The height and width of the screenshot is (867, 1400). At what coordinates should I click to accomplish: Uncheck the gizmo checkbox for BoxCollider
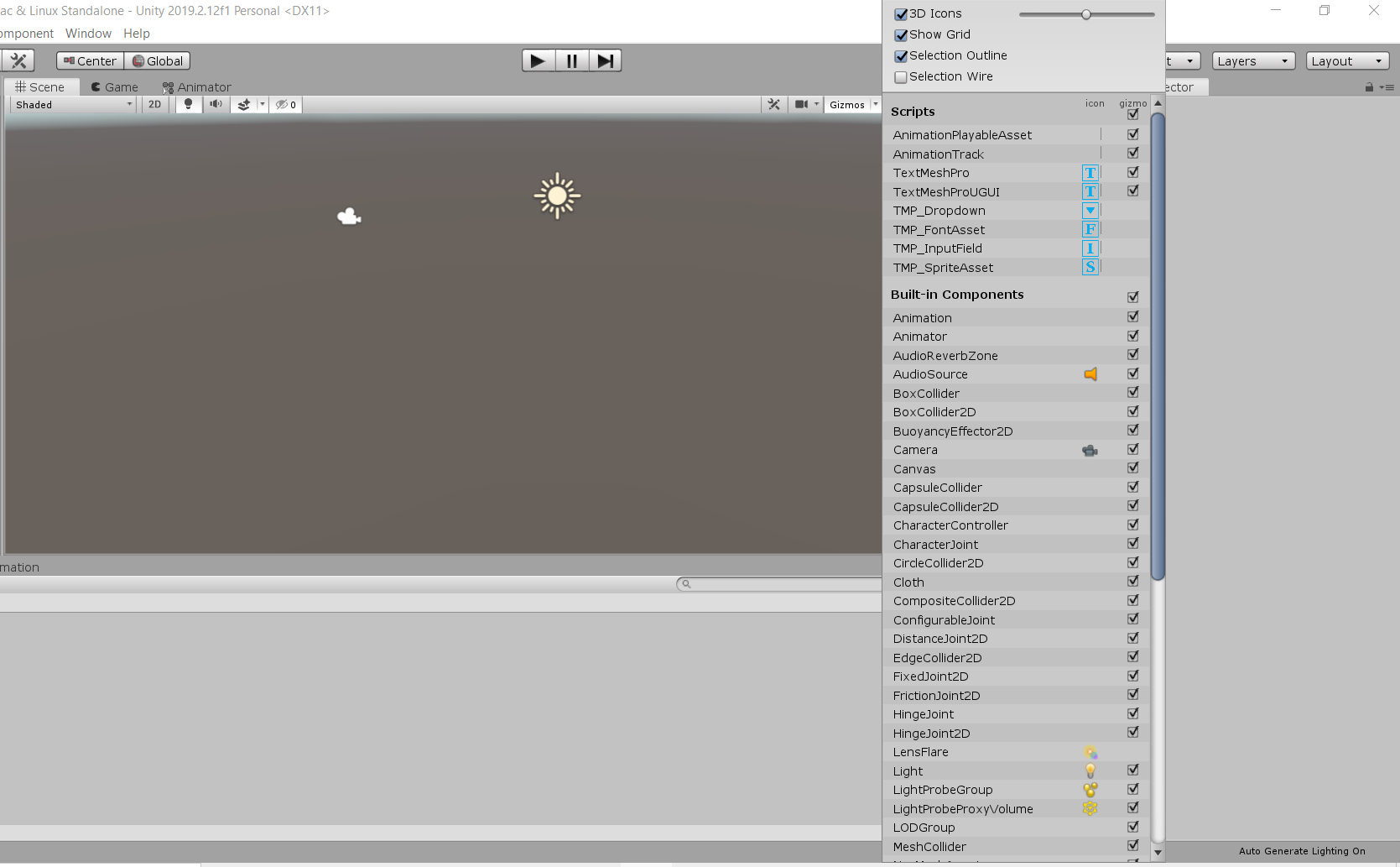coord(1132,392)
